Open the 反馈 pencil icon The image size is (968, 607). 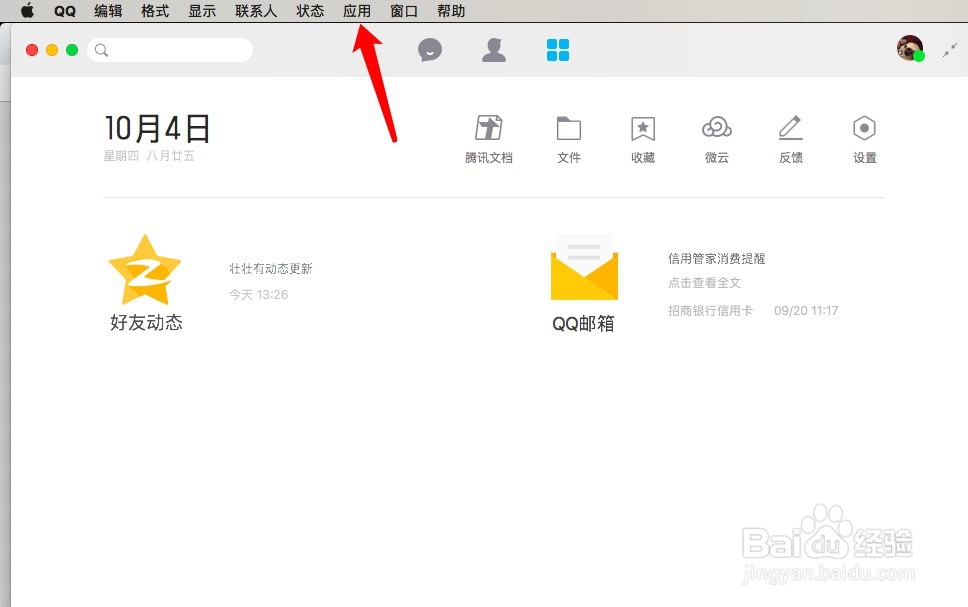coord(791,128)
